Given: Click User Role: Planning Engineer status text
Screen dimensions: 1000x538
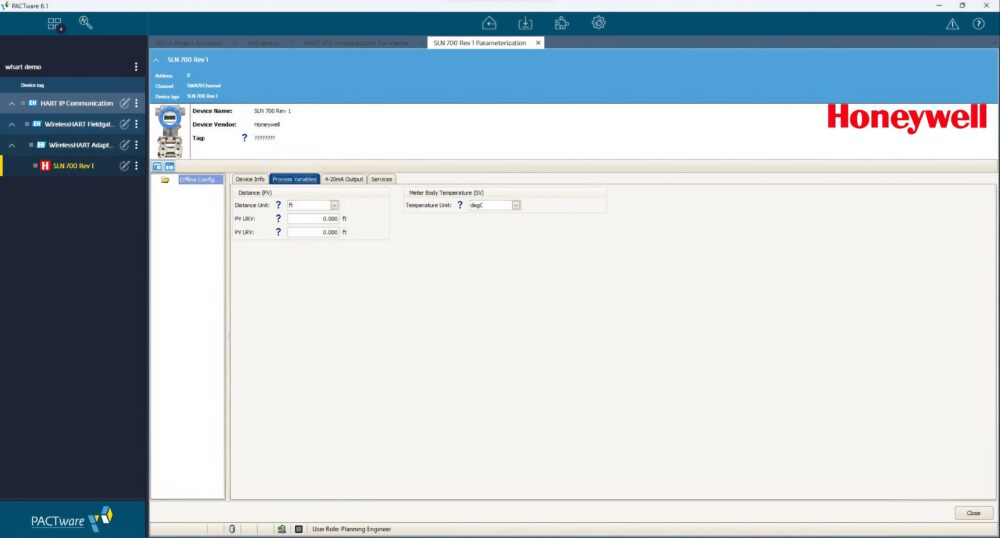Looking at the screenshot, I should coord(351,529).
